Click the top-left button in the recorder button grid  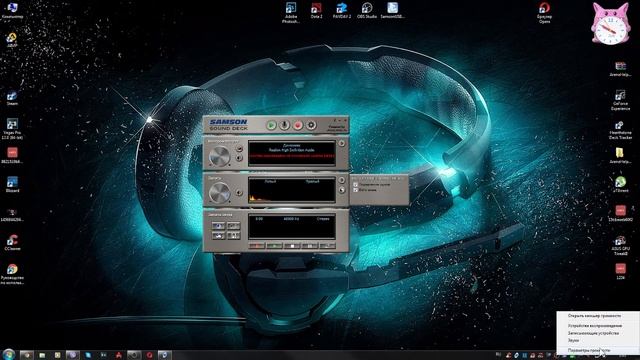tap(218, 226)
